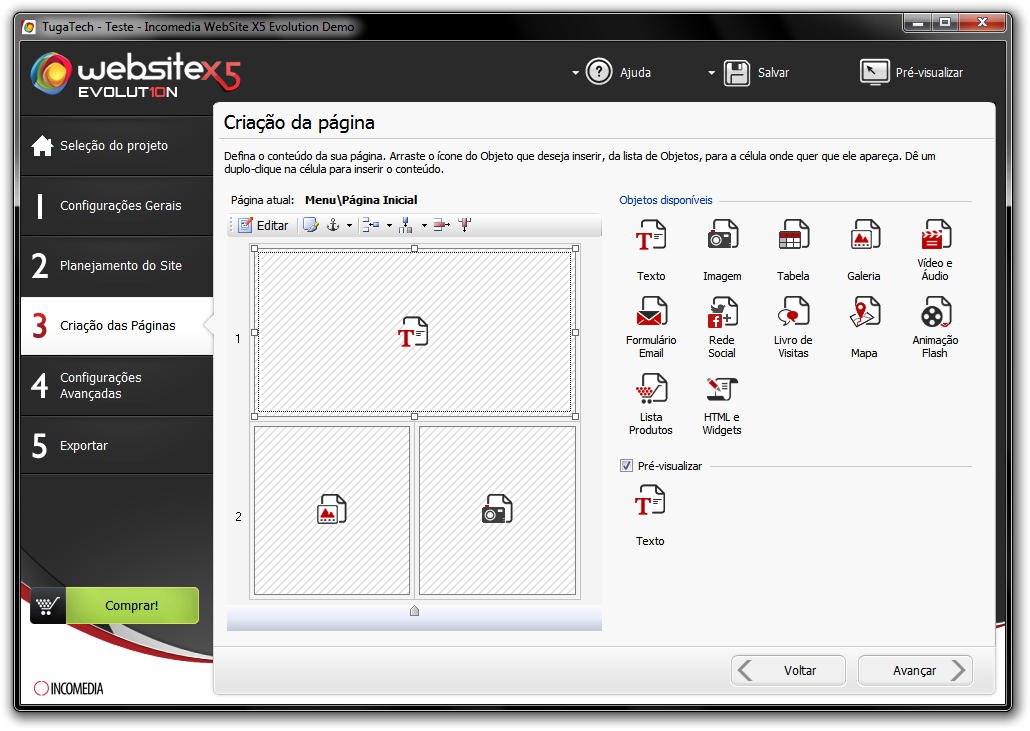Maximize the WebSite X5 window

click(x=945, y=23)
